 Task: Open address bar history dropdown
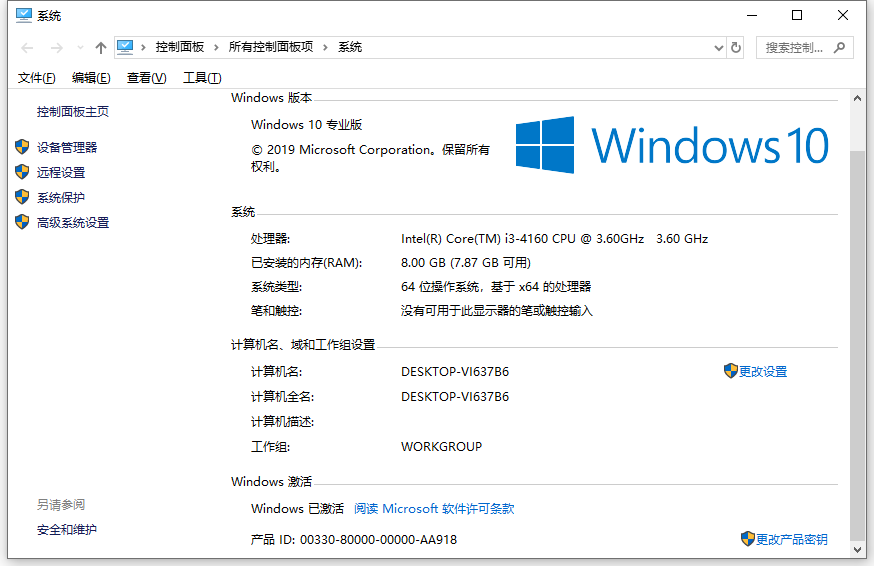click(718, 48)
